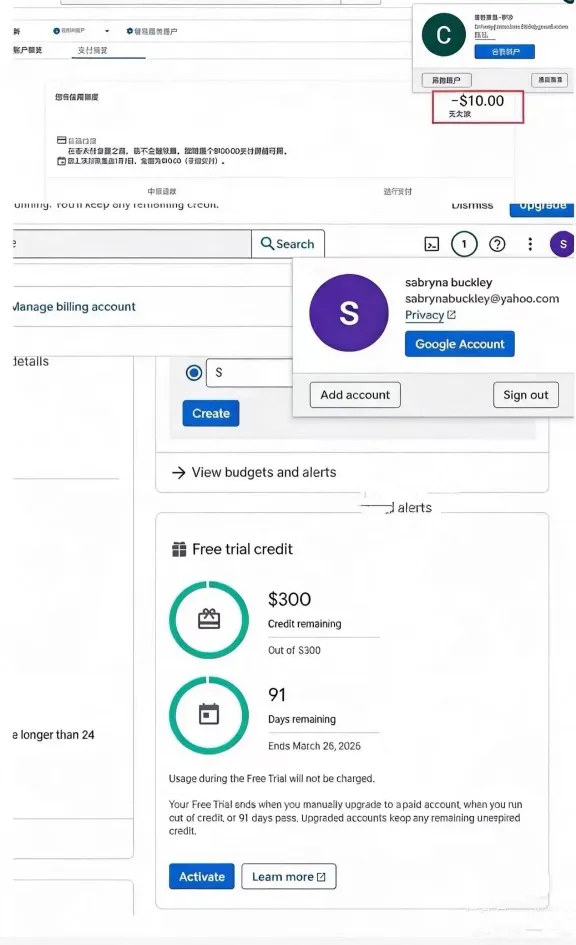
Task: Open the three-dot more options menu
Action: click(530, 243)
